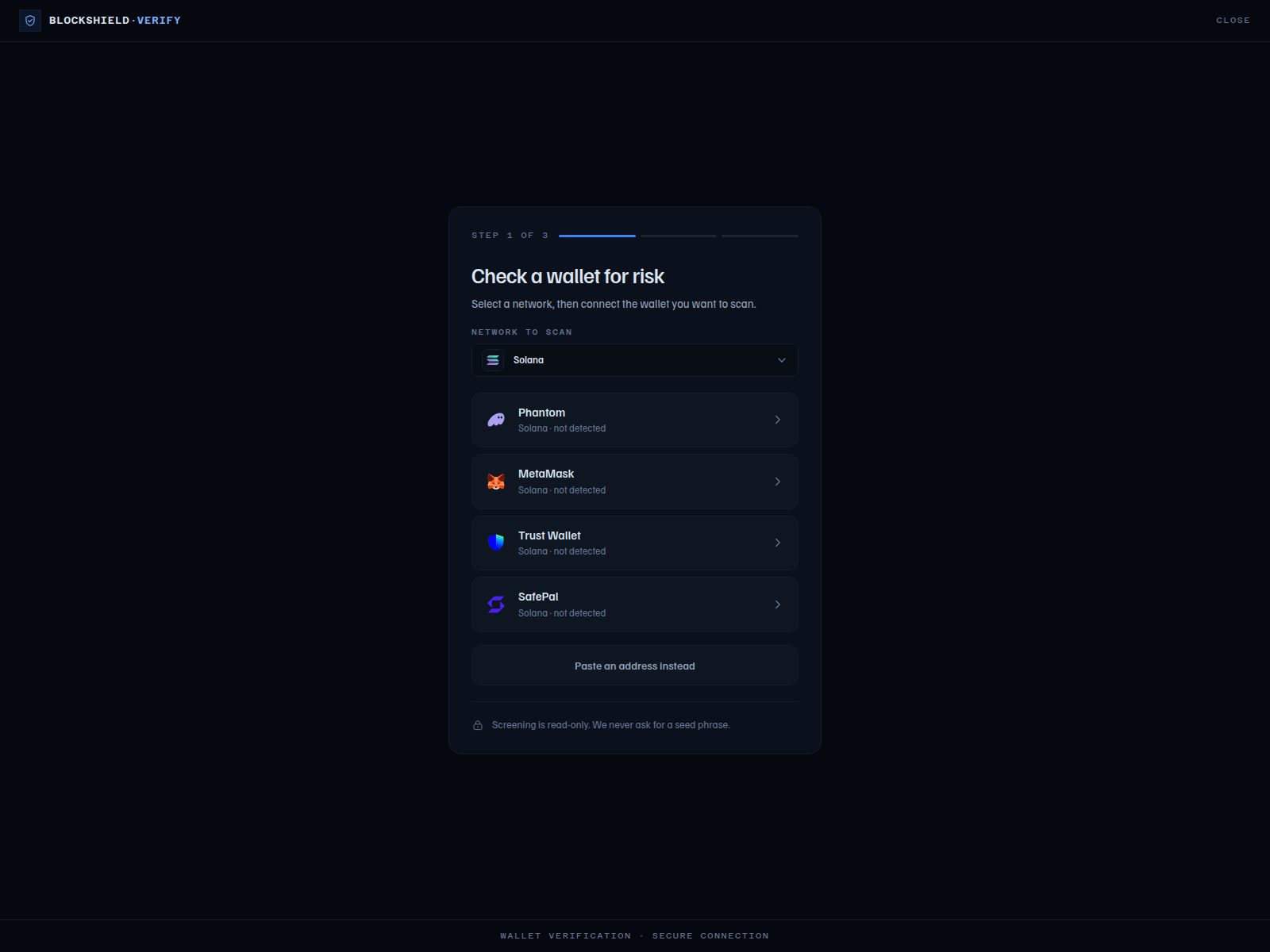
Task: Click the first progress step bar
Action: (597, 236)
